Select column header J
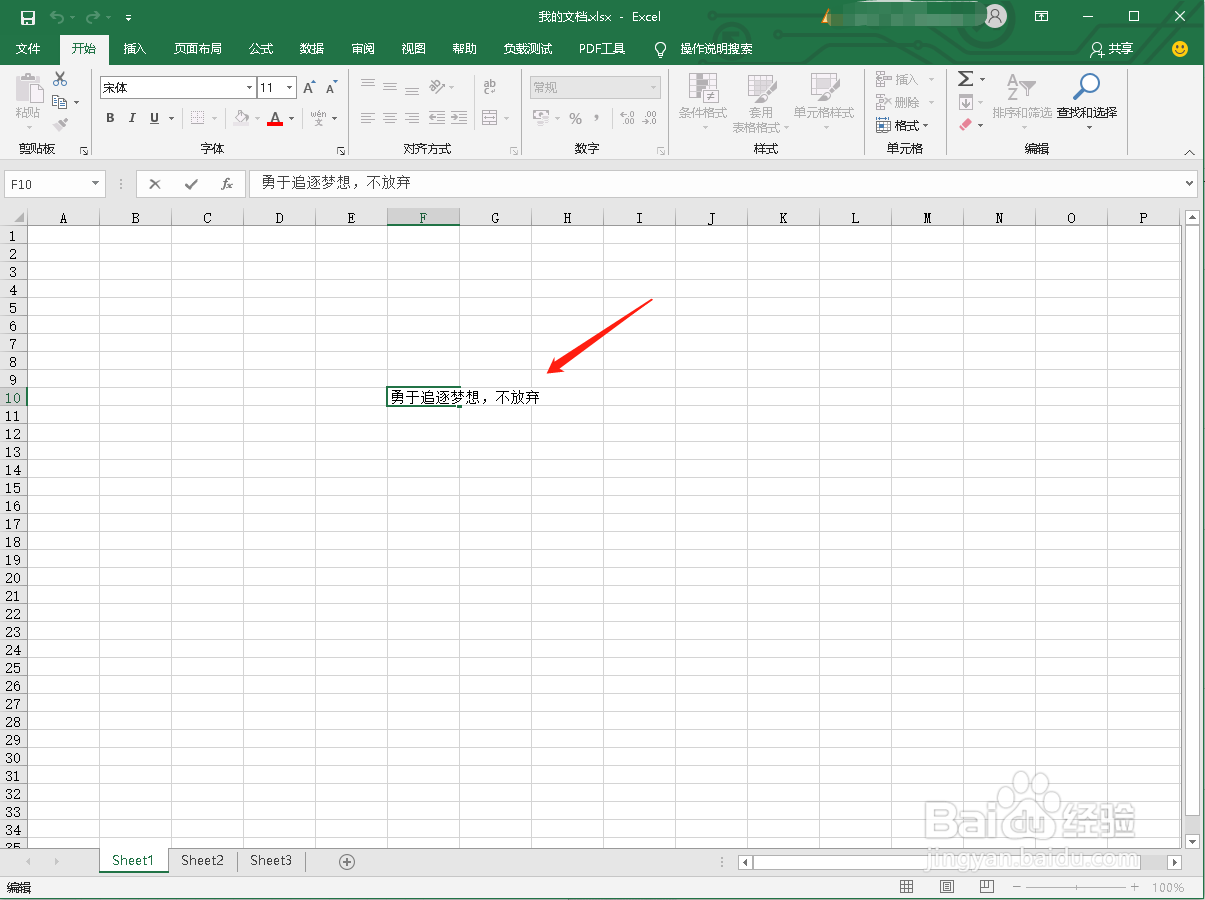 click(x=711, y=218)
